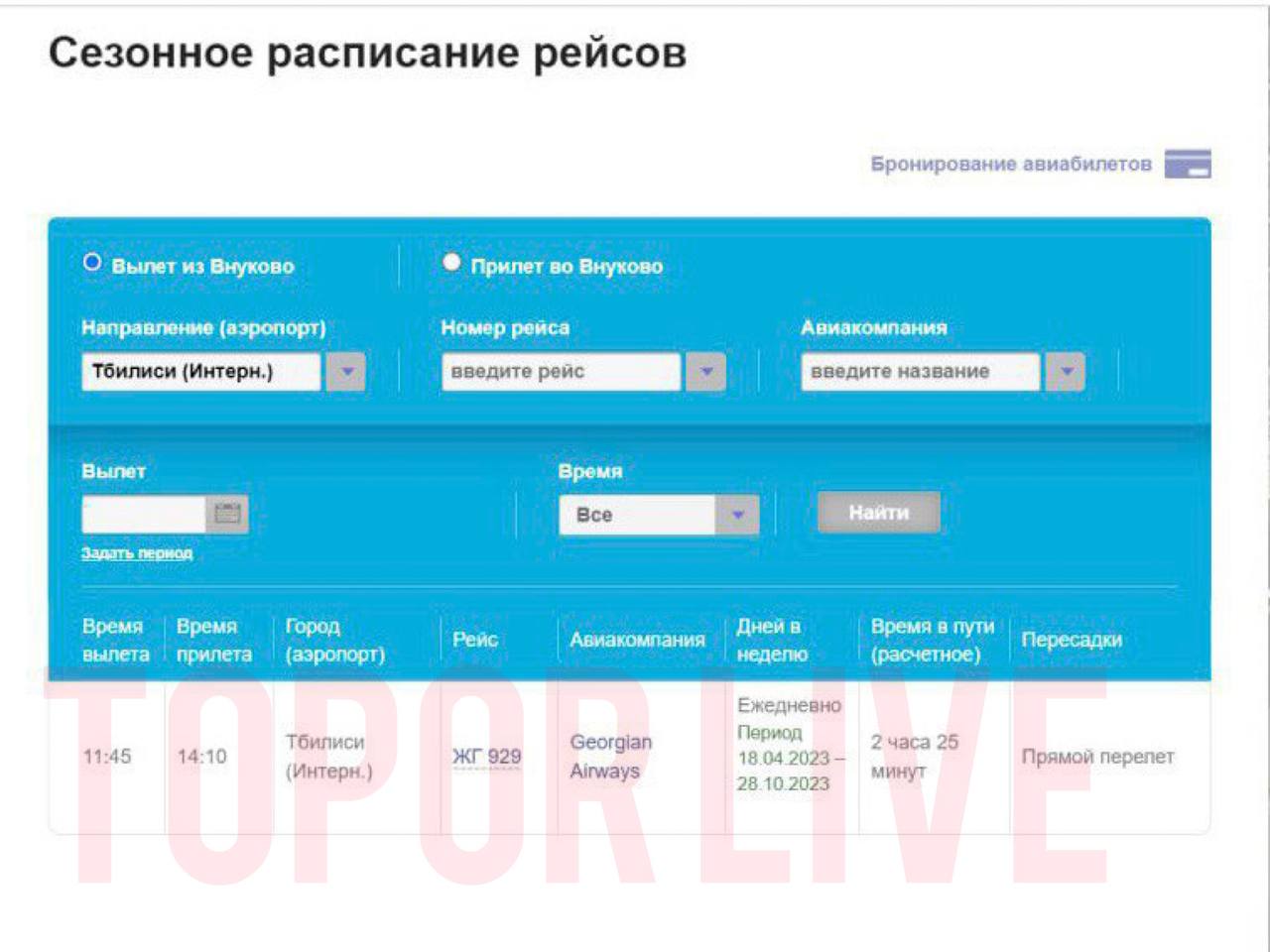1270x952 pixels.
Task: Click the 'Авиакомпания' column header
Action: [x=637, y=640]
